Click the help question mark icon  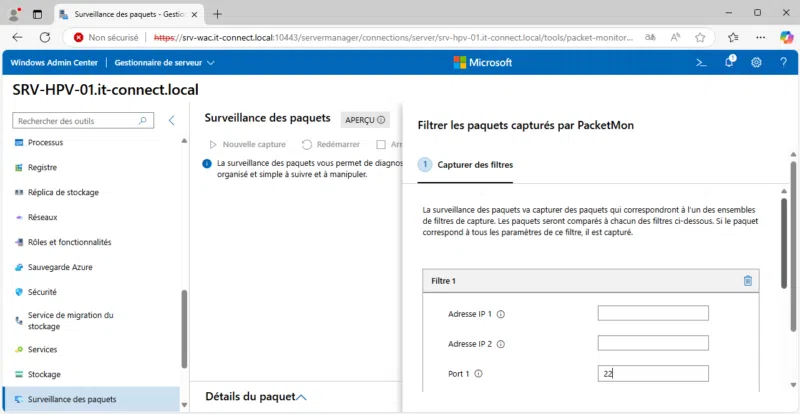pyautogui.click(x=781, y=62)
